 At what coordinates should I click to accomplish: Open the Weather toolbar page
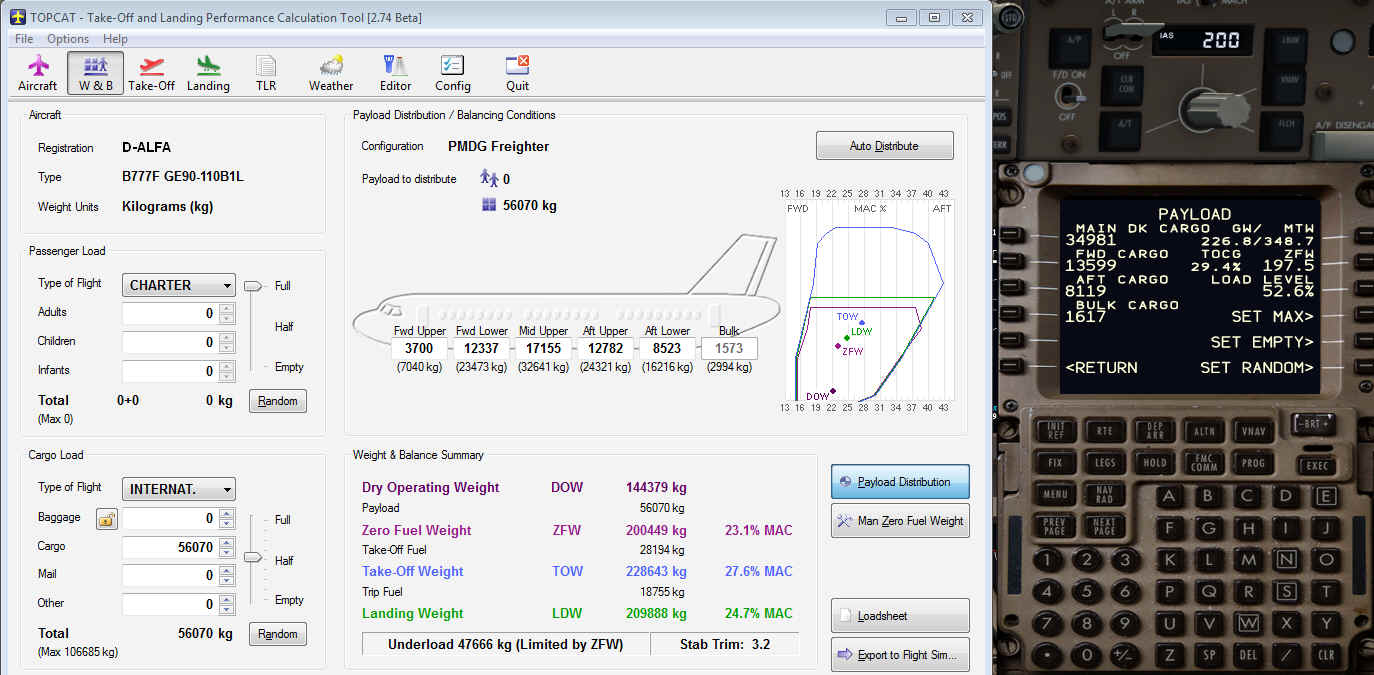point(331,74)
